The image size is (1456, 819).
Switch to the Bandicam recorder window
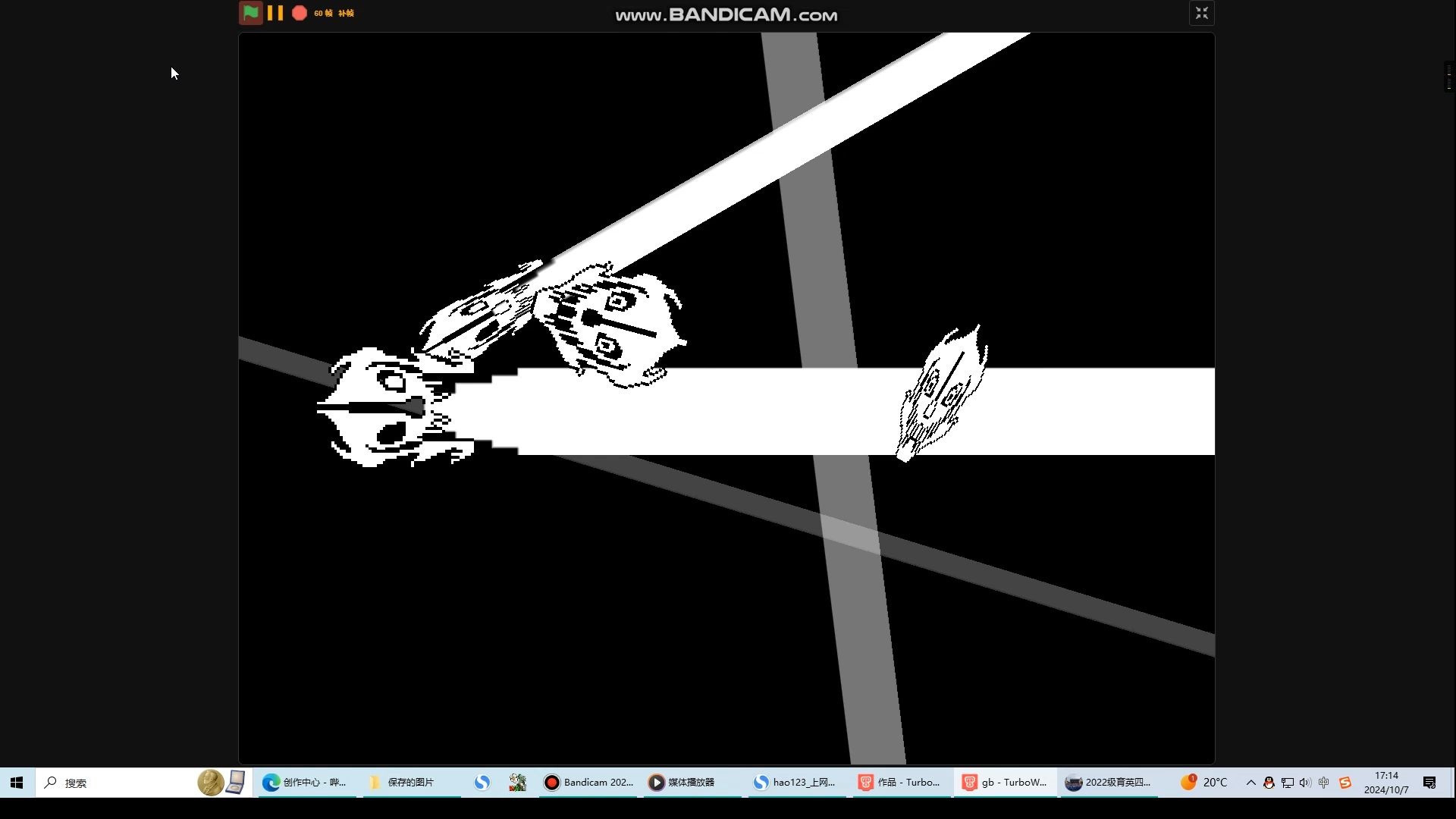point(589,783)
